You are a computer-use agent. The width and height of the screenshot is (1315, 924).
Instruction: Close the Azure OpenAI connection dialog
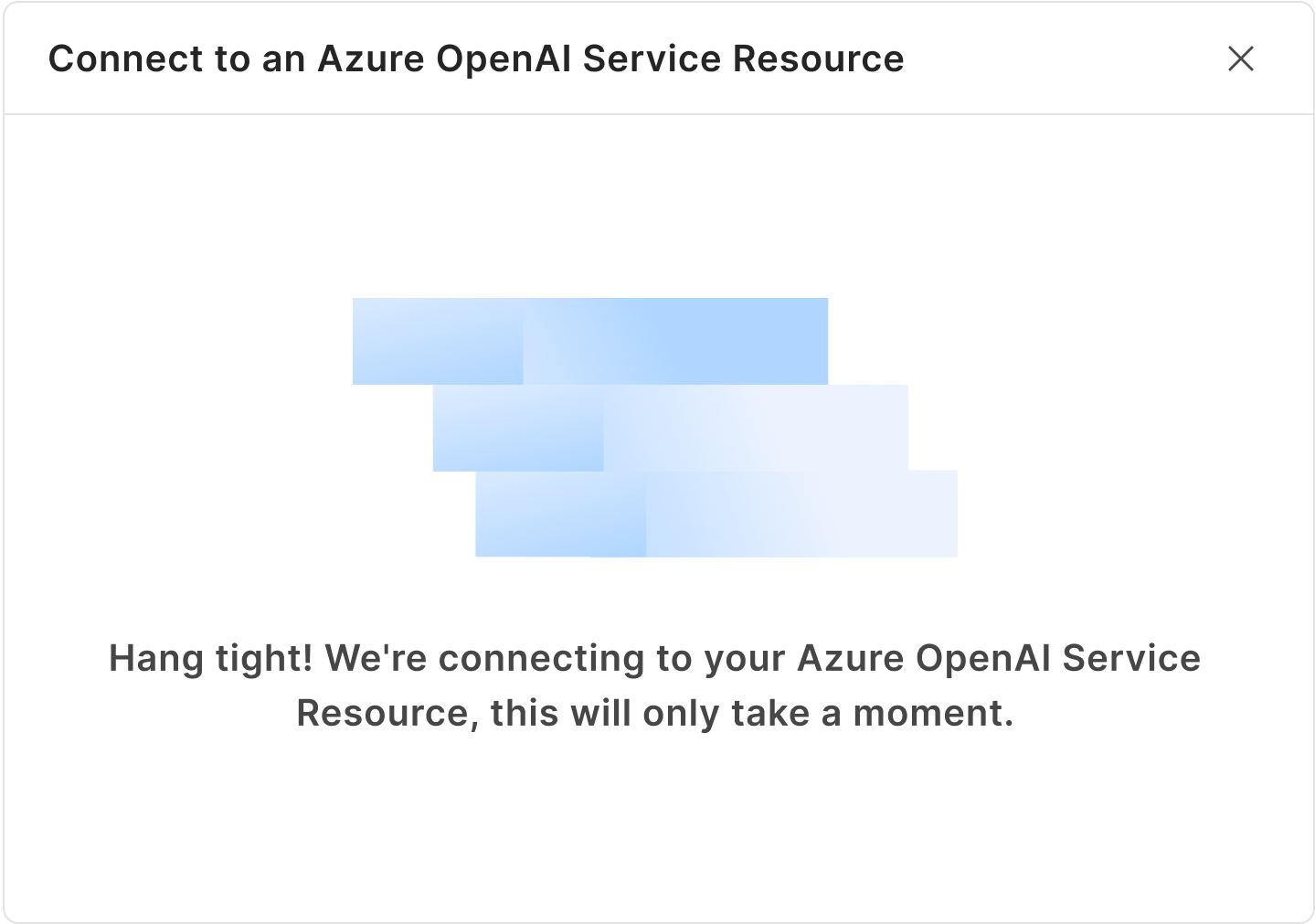point(1240,58)
